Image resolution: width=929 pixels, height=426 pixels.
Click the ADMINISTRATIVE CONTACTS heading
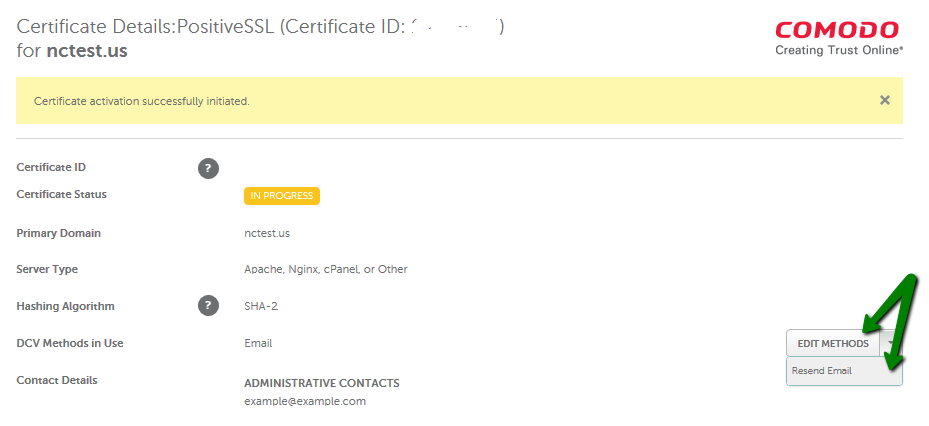pyautogui.click(x=322, y=383)
